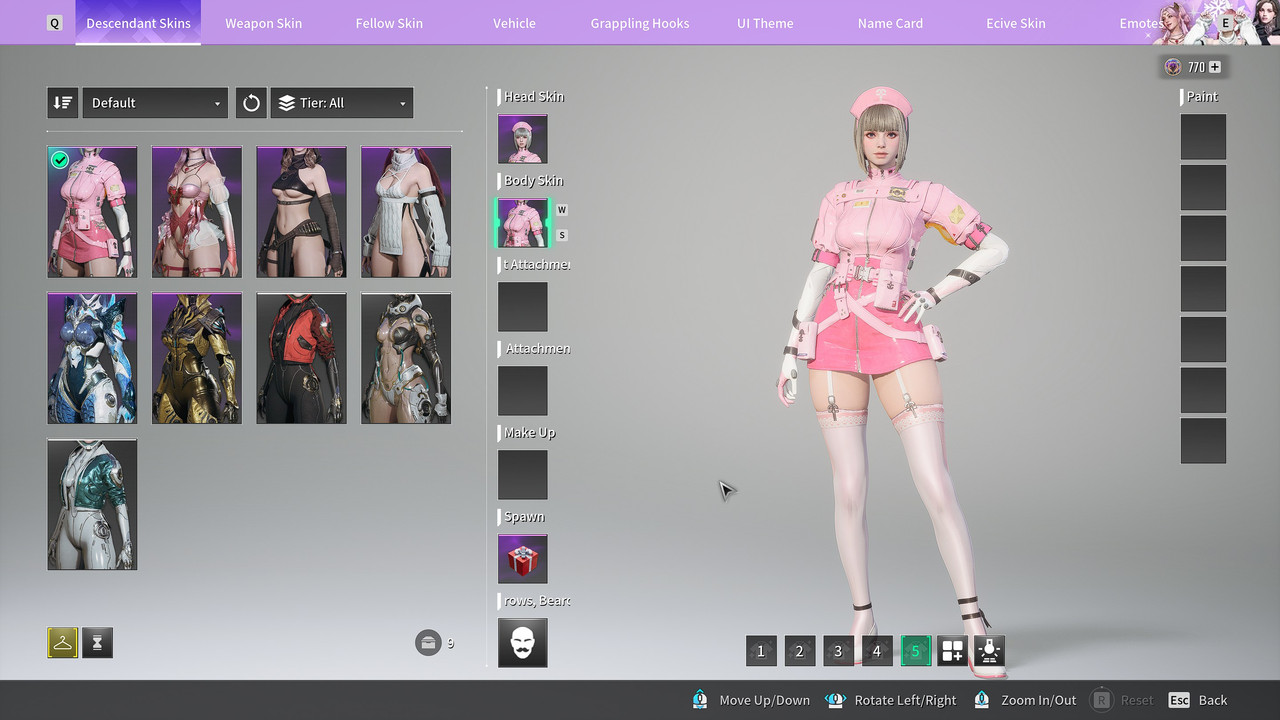Viewport: 1280px width, 720px height.
Task: Select the Body Skin slot
Action: tap(523, 223)
